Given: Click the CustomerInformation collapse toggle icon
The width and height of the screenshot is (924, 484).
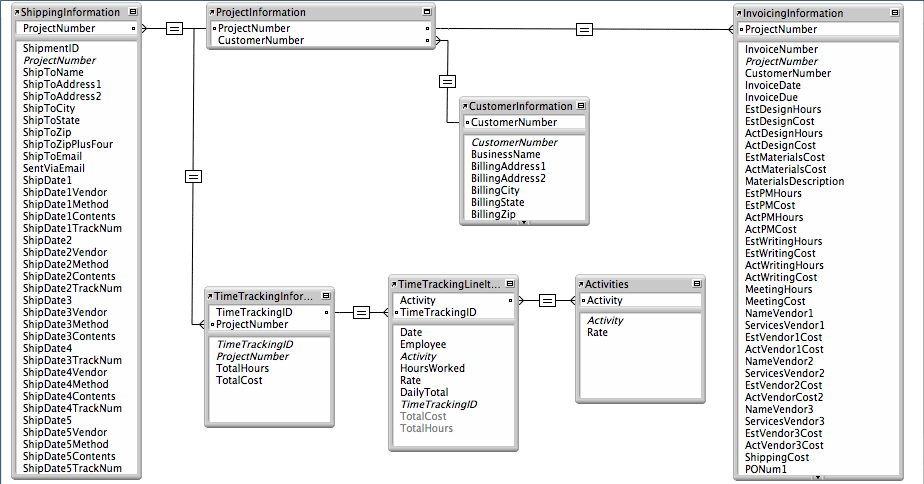Looking at the screenshot, I should [x=581, y=106].
